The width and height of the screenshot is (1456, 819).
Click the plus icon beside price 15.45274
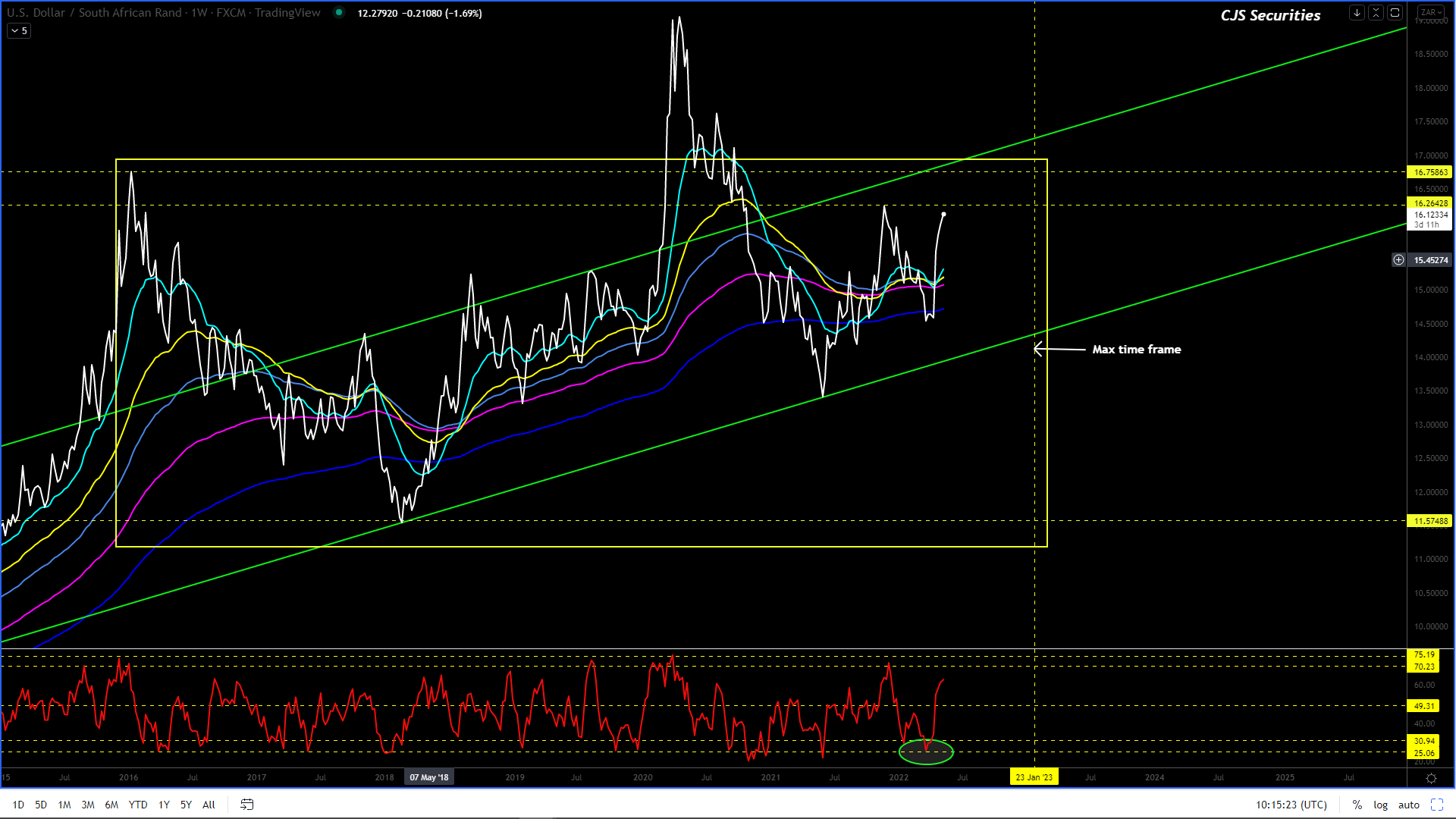point(1398,260)
